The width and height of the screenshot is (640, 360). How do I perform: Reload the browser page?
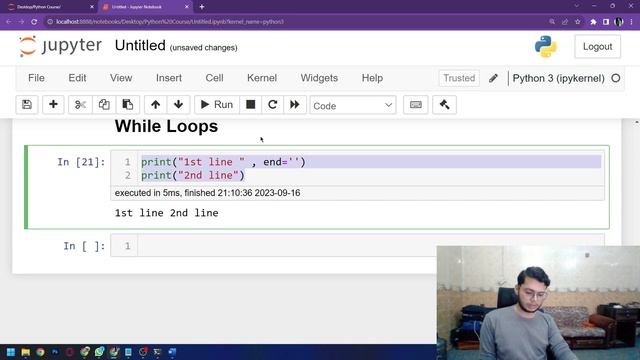(x=34, y=22)
